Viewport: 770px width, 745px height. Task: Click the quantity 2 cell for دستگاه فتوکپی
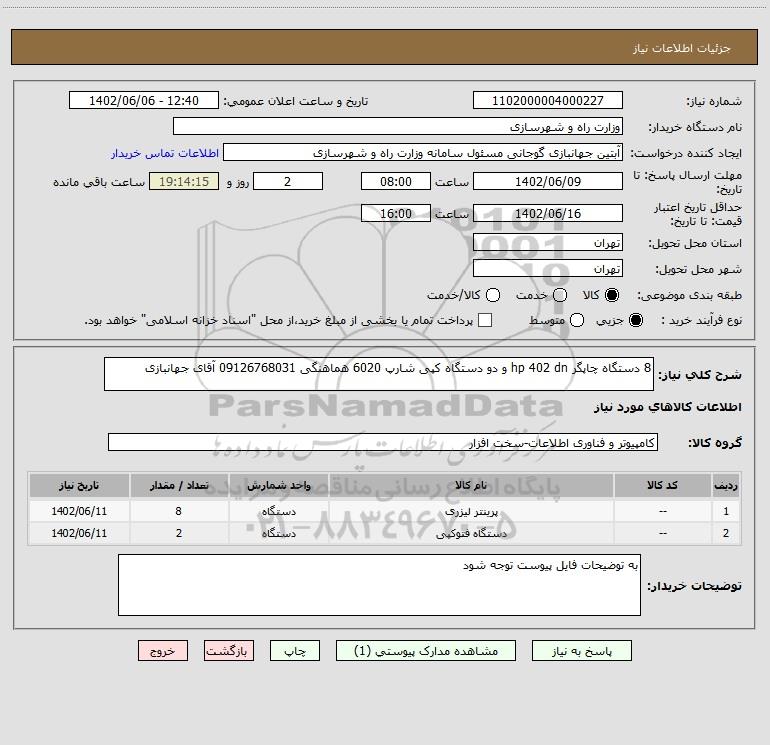(179, 533)
